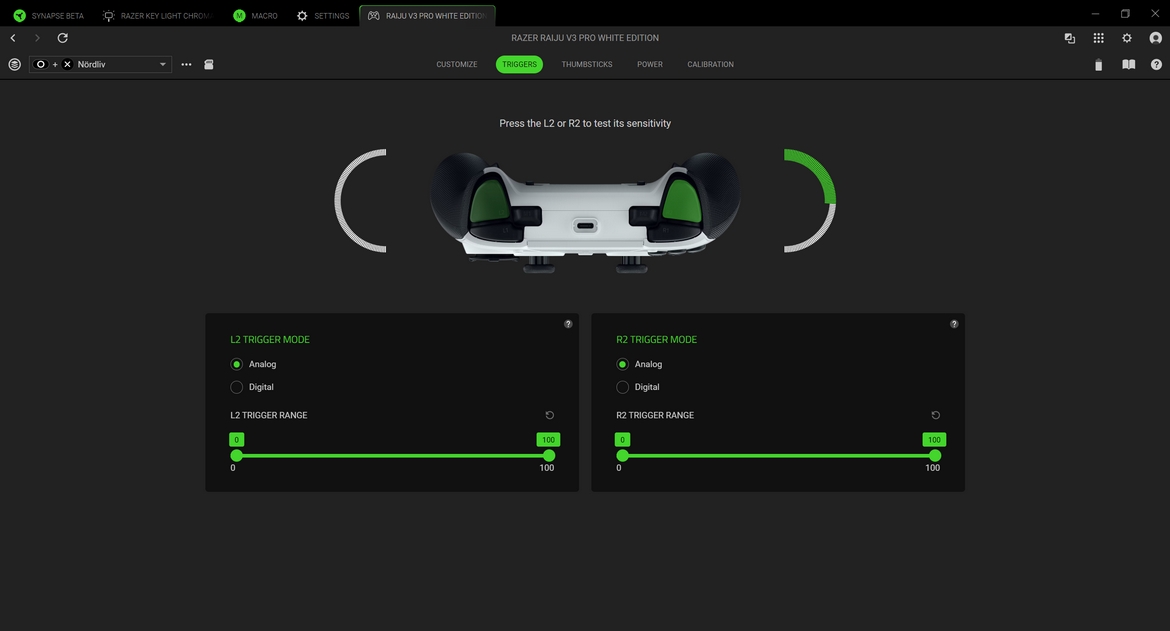Set R2 trigger mode to Digital
1170x631 pixels.
[623, 387]
